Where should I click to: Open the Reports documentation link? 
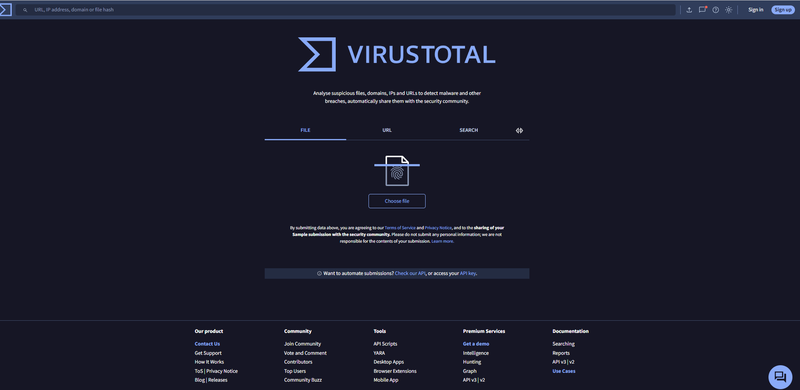pos(561,353)
